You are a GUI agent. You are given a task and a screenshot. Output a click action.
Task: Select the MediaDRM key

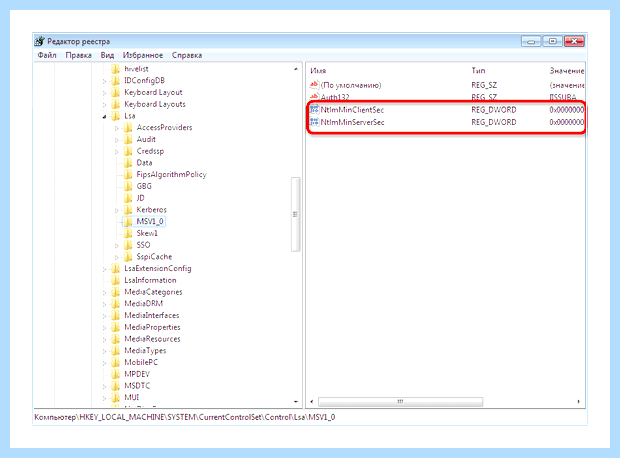click(144, 304)
